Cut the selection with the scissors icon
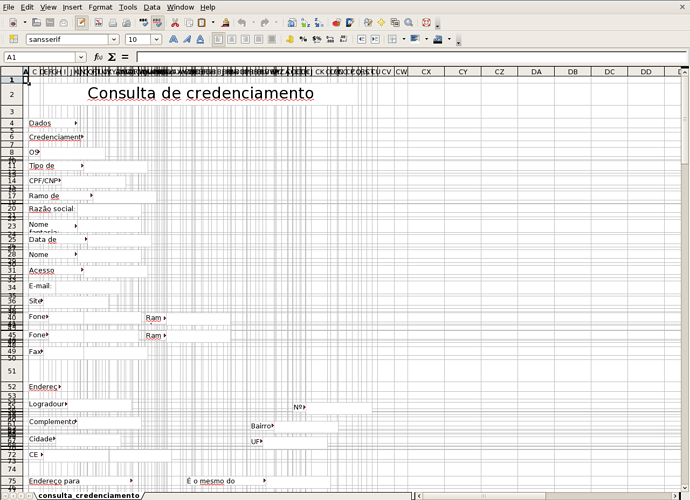The height and width of the screenshot is (500, 690). [175, 22]
